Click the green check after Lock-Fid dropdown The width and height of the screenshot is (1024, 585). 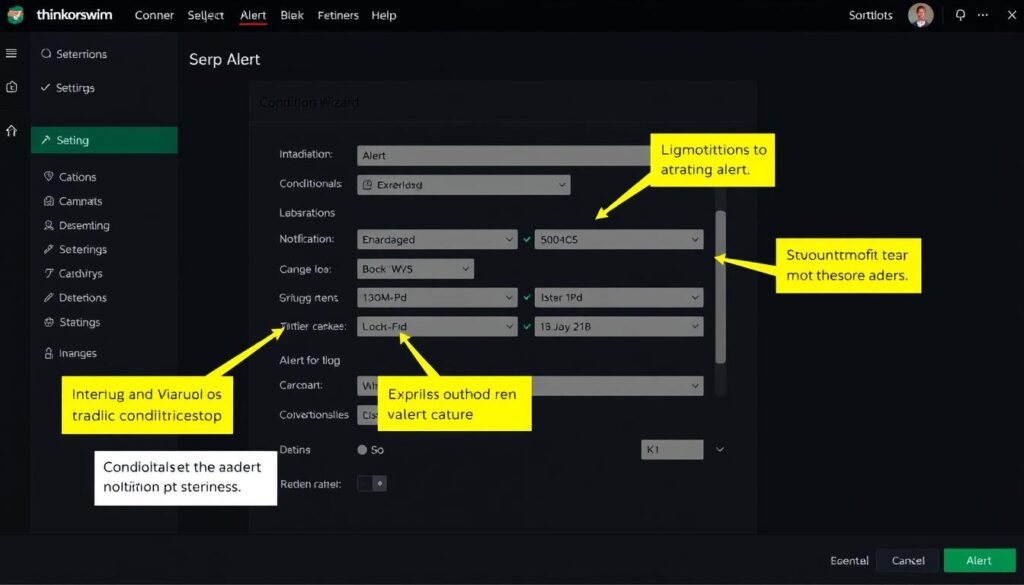tap(527, 326)
